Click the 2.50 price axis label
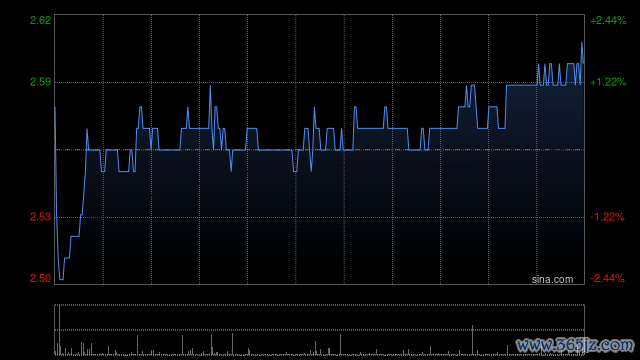 (x=40, y=278)
